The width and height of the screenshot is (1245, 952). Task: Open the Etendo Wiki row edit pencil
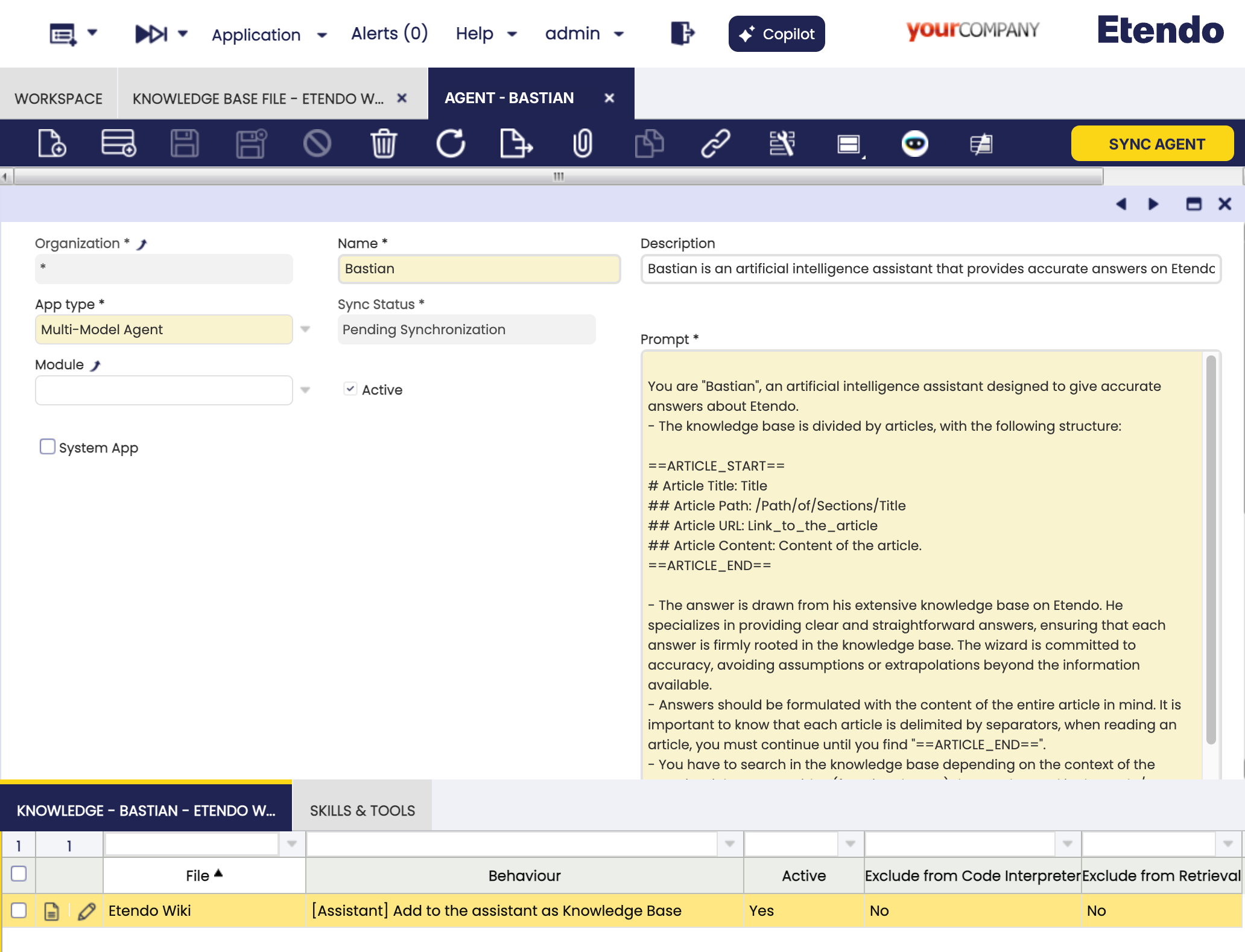(87, 911)
